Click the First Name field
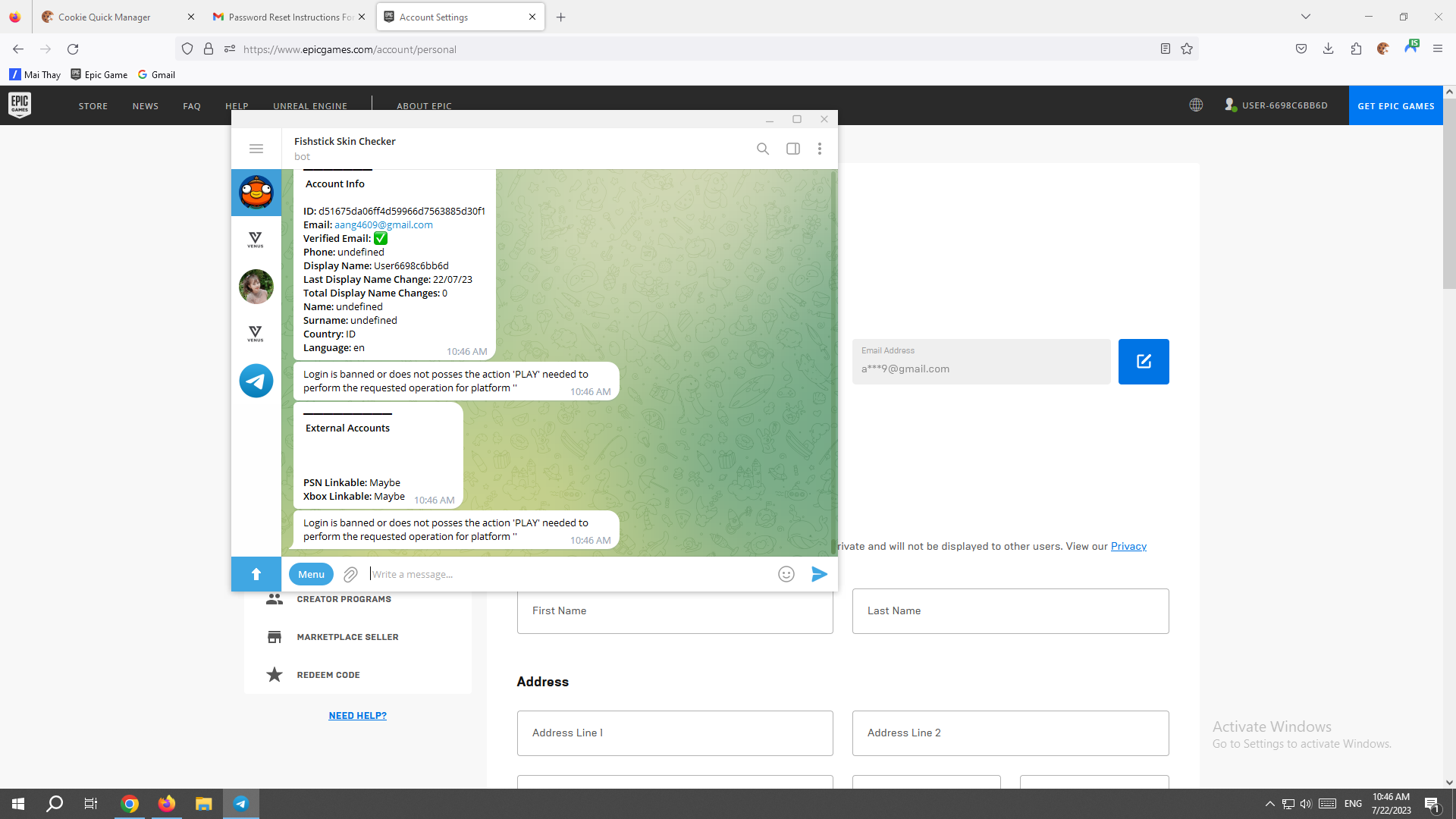Image resolution: width=1456 pixels, height=819 pixels. point(675,611)
